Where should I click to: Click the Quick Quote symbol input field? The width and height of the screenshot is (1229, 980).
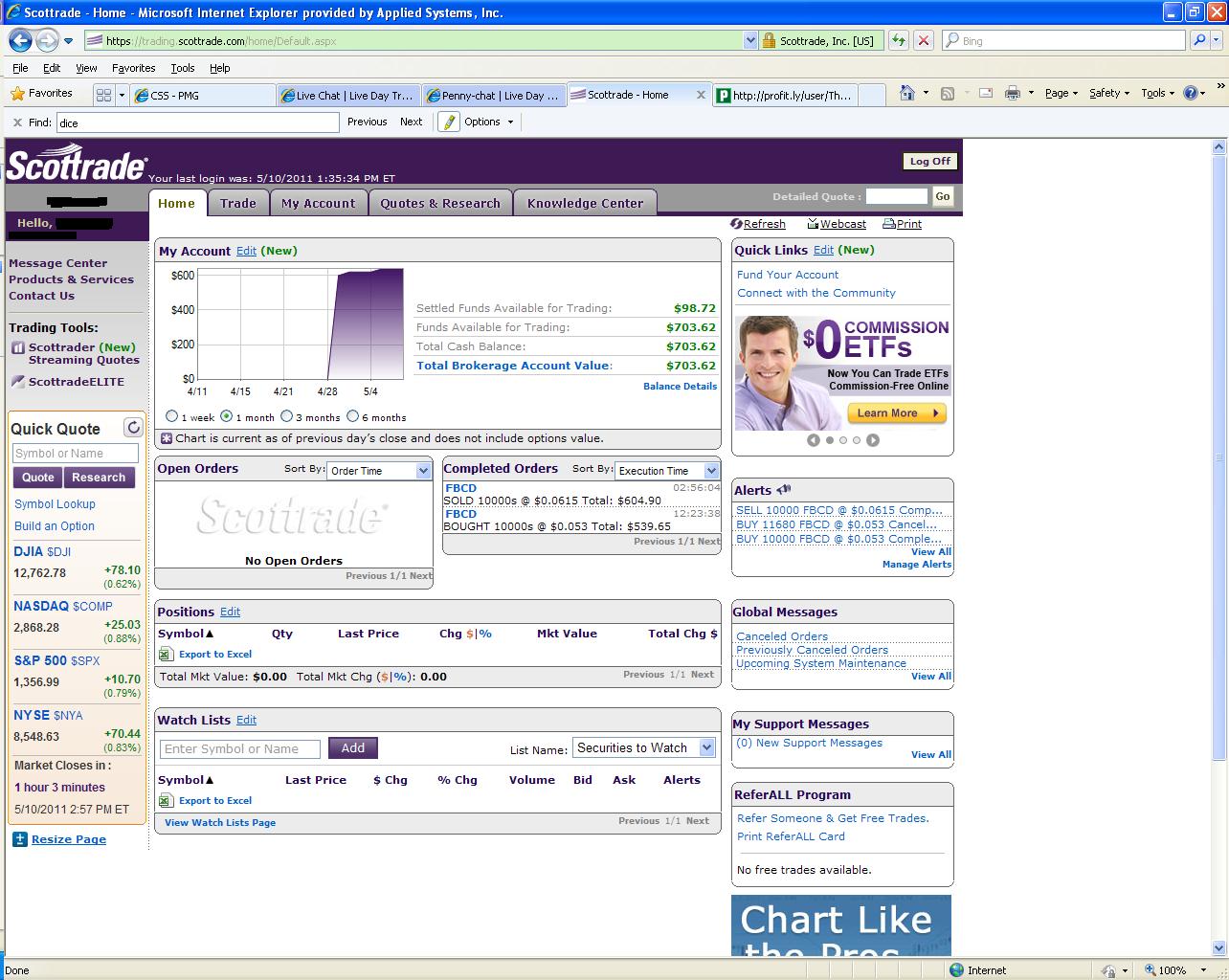75,454
